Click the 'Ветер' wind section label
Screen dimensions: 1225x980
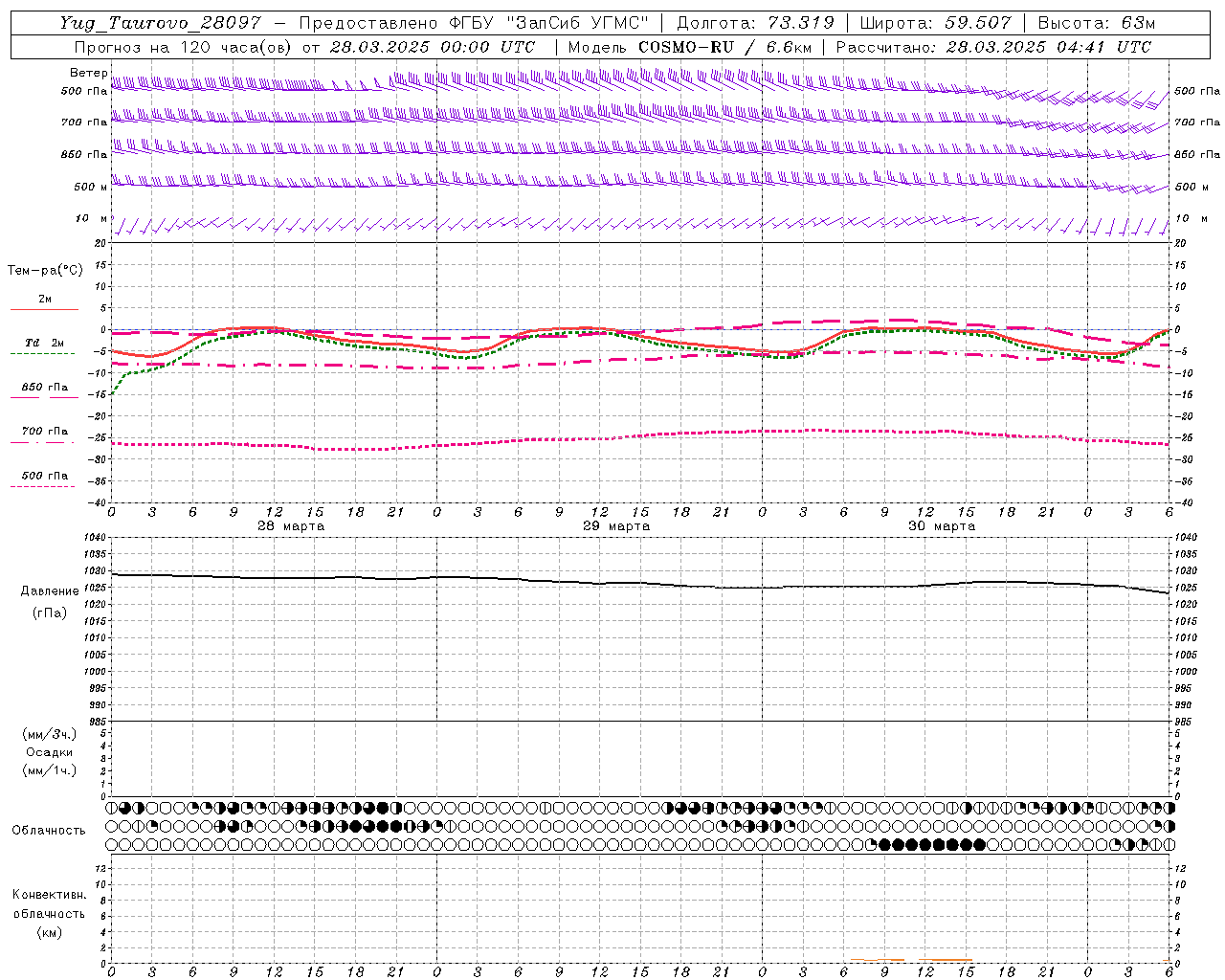tap(88, 73)
